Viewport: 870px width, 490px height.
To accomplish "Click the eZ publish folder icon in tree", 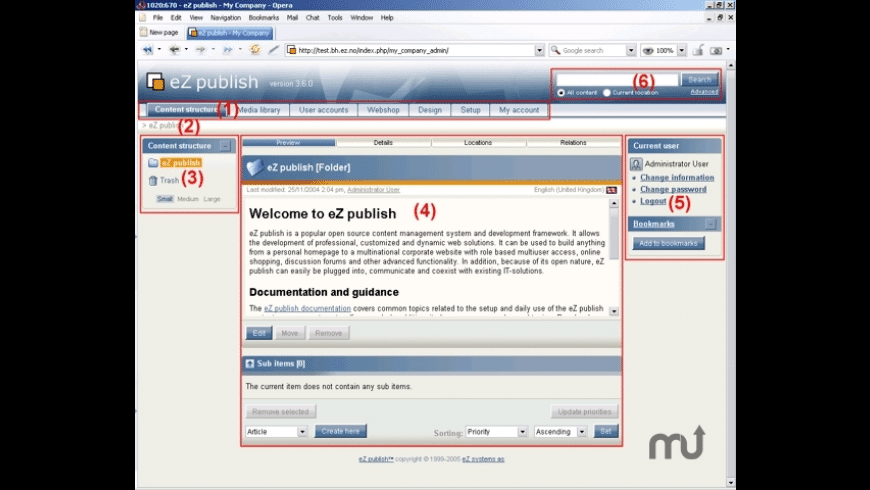I will [153, 163].
